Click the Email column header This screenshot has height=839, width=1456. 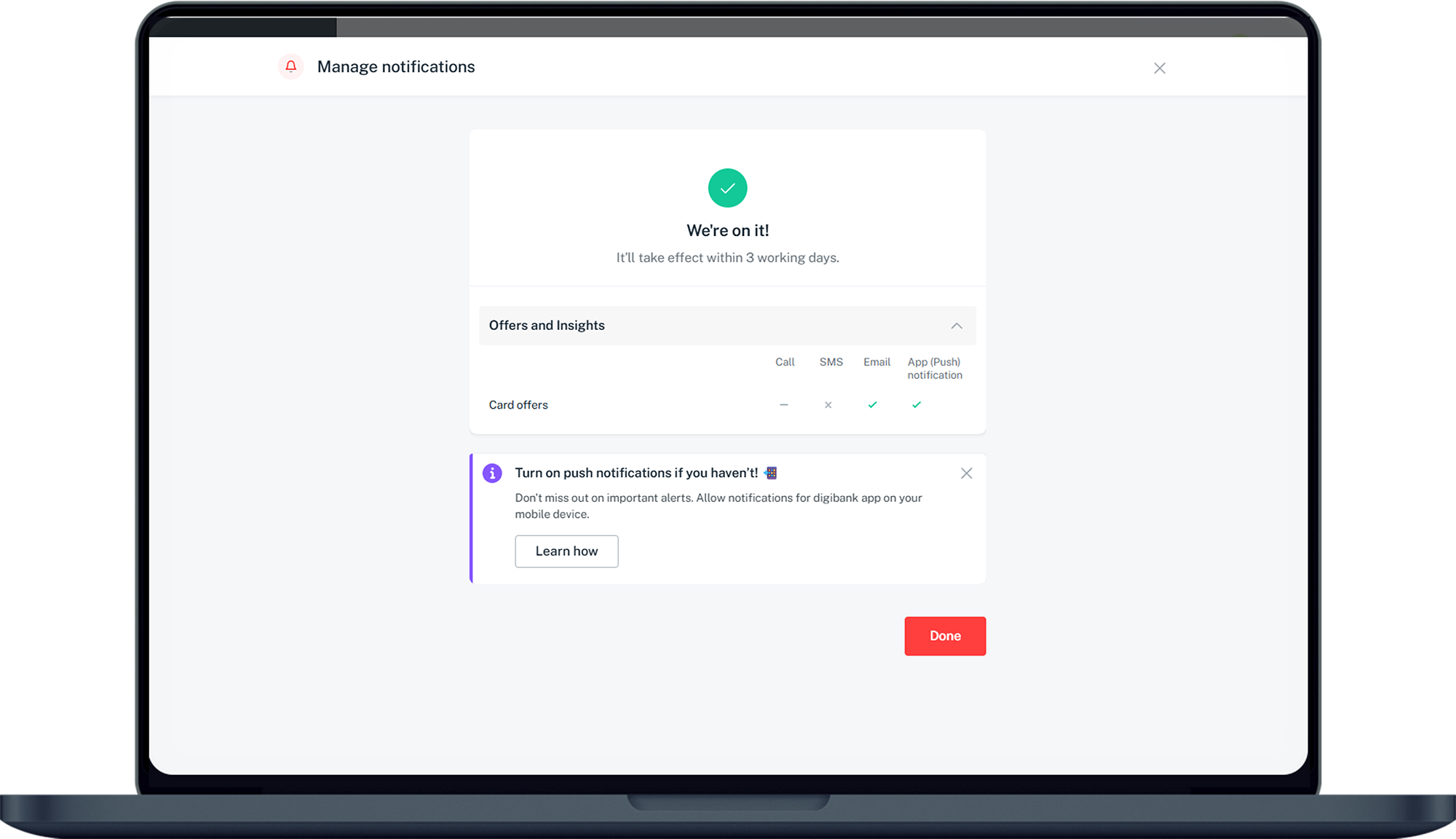[x=877, y=362]
